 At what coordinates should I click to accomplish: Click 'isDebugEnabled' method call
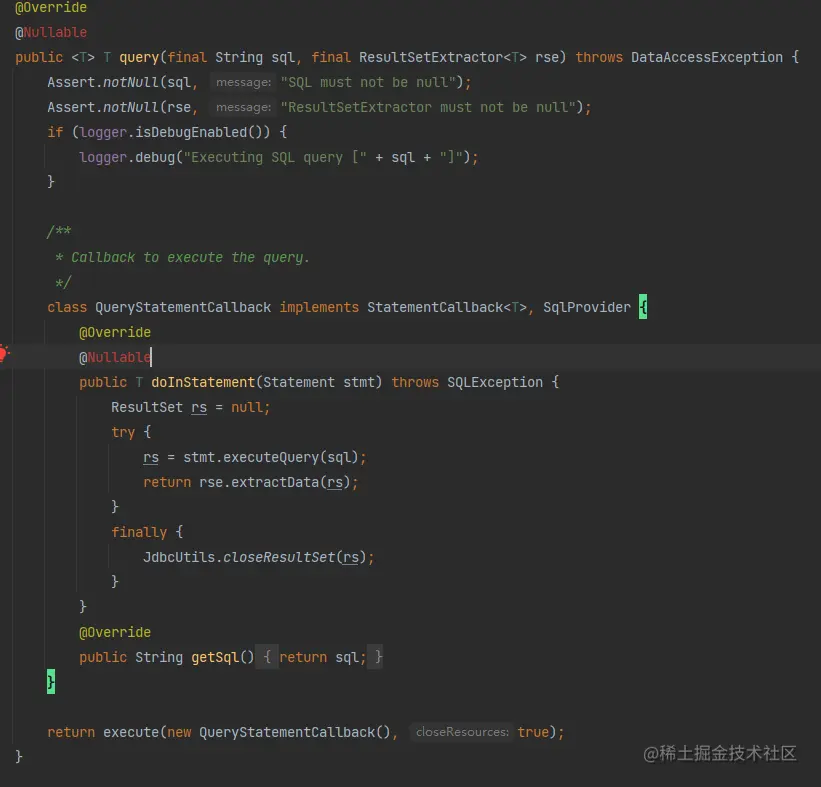191,132
